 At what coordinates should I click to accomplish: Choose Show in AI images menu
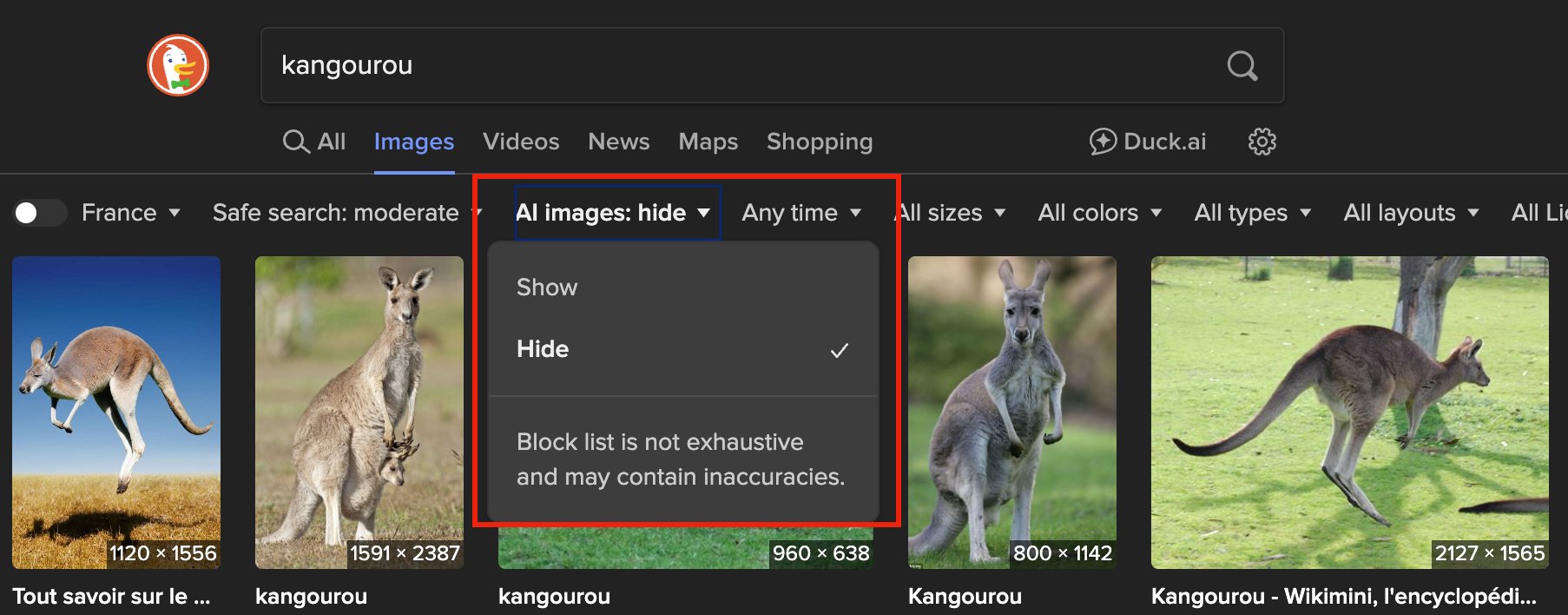[683, 288]
